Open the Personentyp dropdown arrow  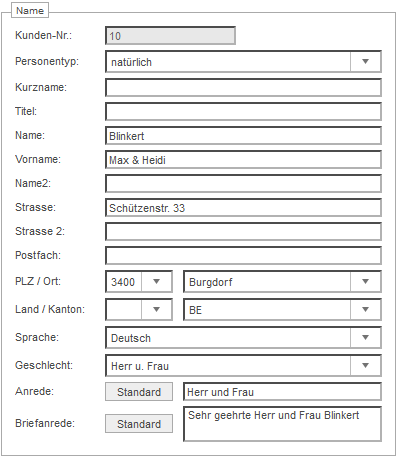pos(365,62)
